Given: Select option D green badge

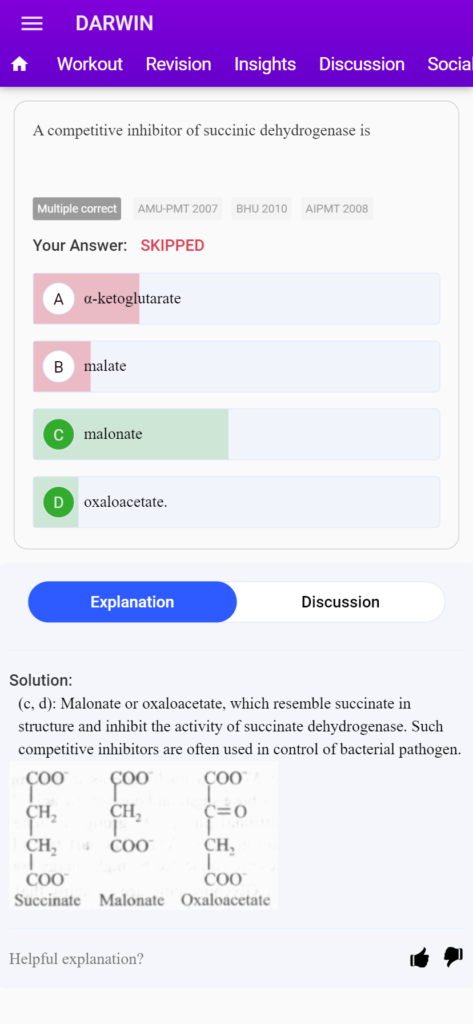Looking at the screenshot, I should click(x=58, y=502).
